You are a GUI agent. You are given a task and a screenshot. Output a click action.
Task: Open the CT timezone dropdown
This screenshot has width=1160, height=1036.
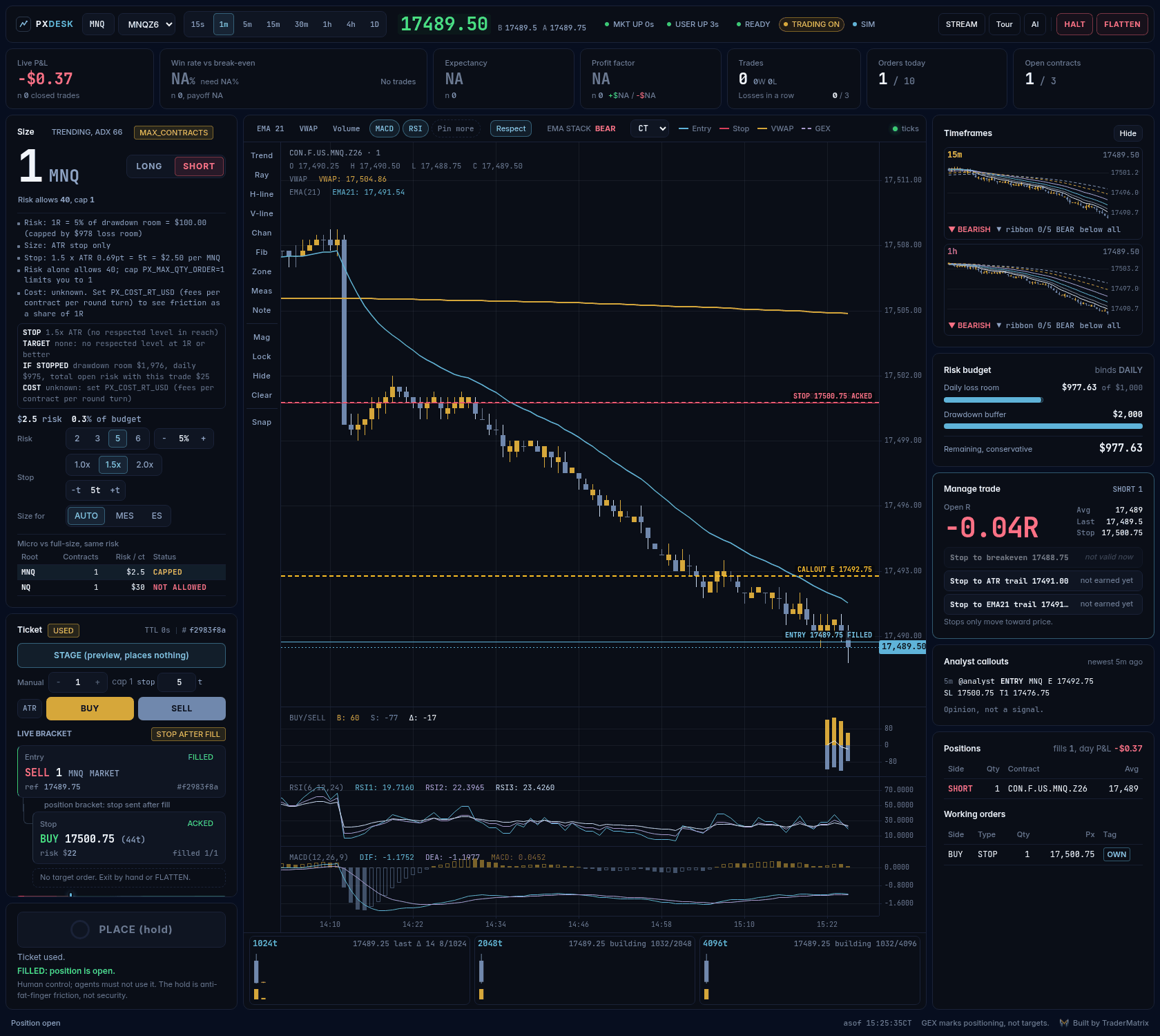pos(650,128)
